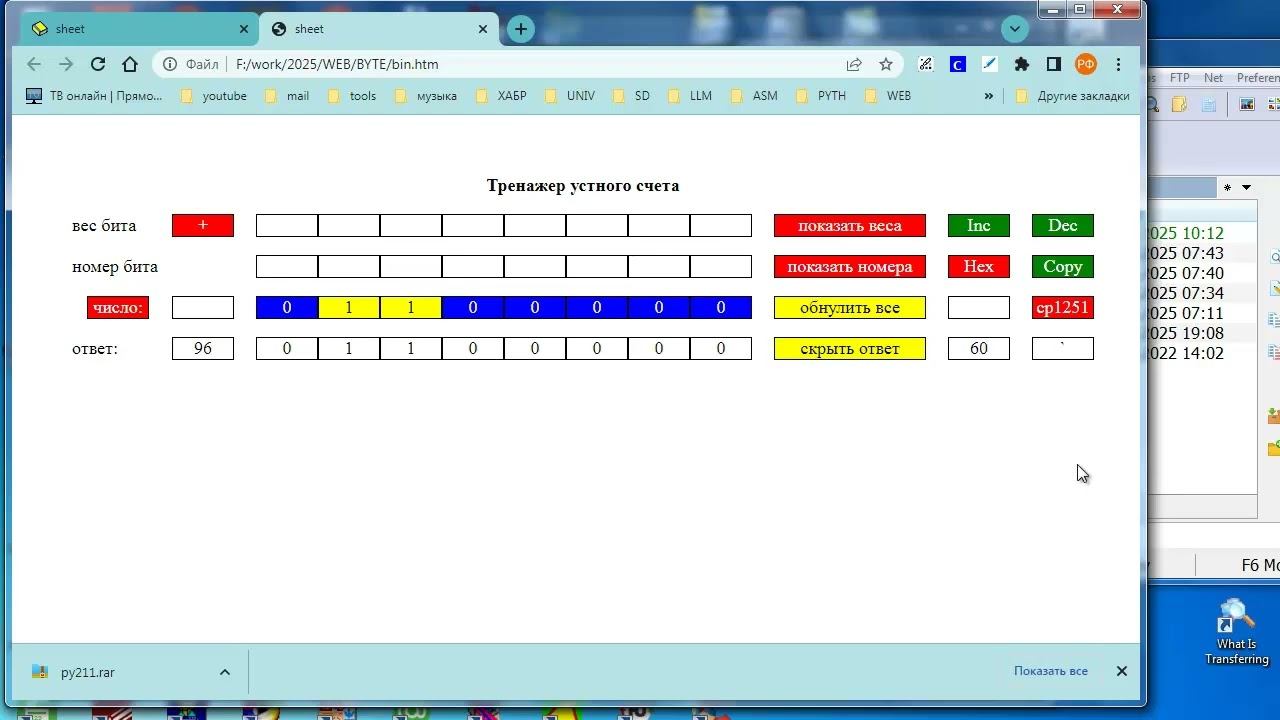
Task: Bookmark this page with the star icon
Action: point(886,64)
